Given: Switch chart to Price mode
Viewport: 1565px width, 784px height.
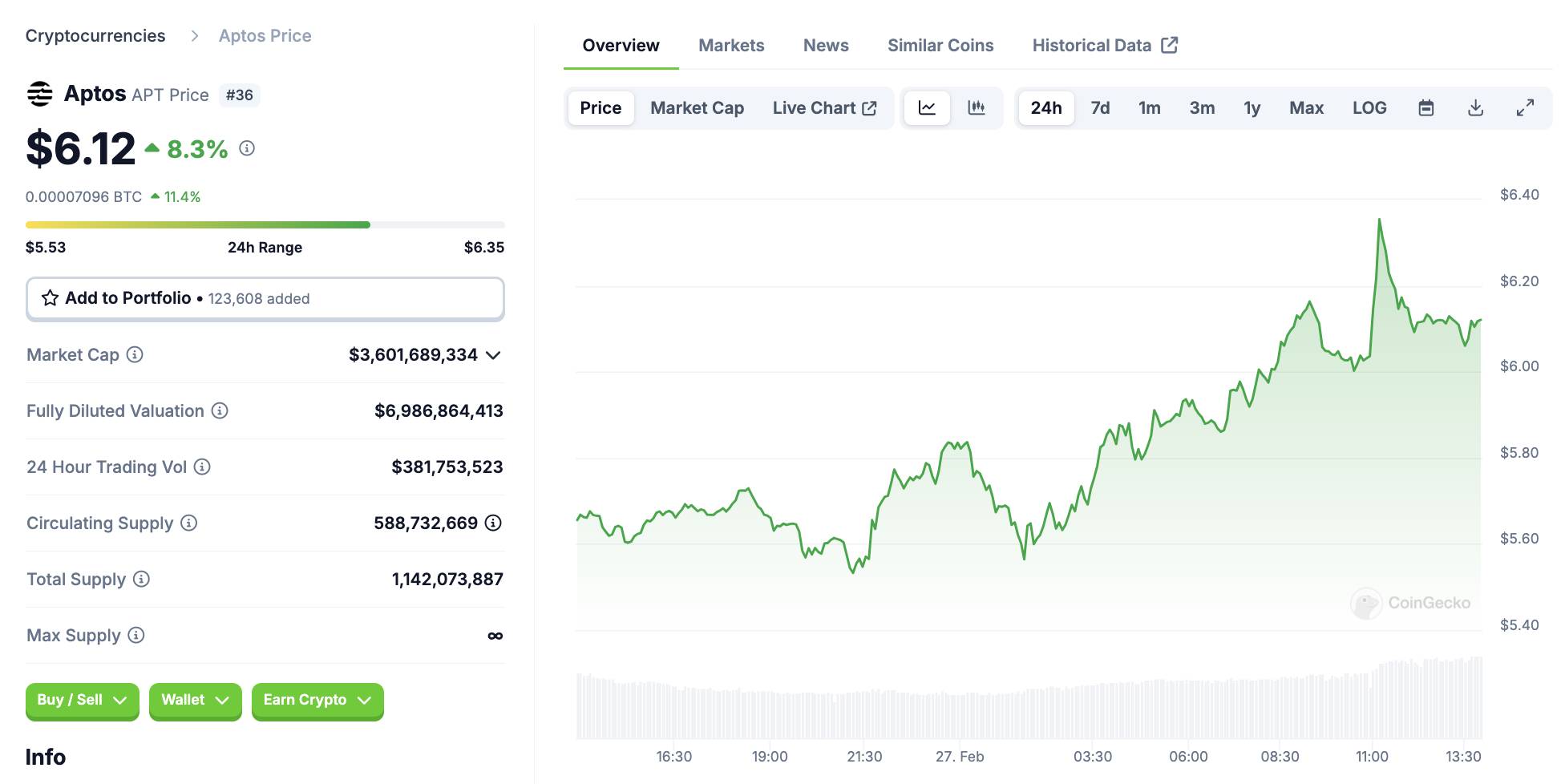Looking at the screenshot, I should (x=601, y=107).
